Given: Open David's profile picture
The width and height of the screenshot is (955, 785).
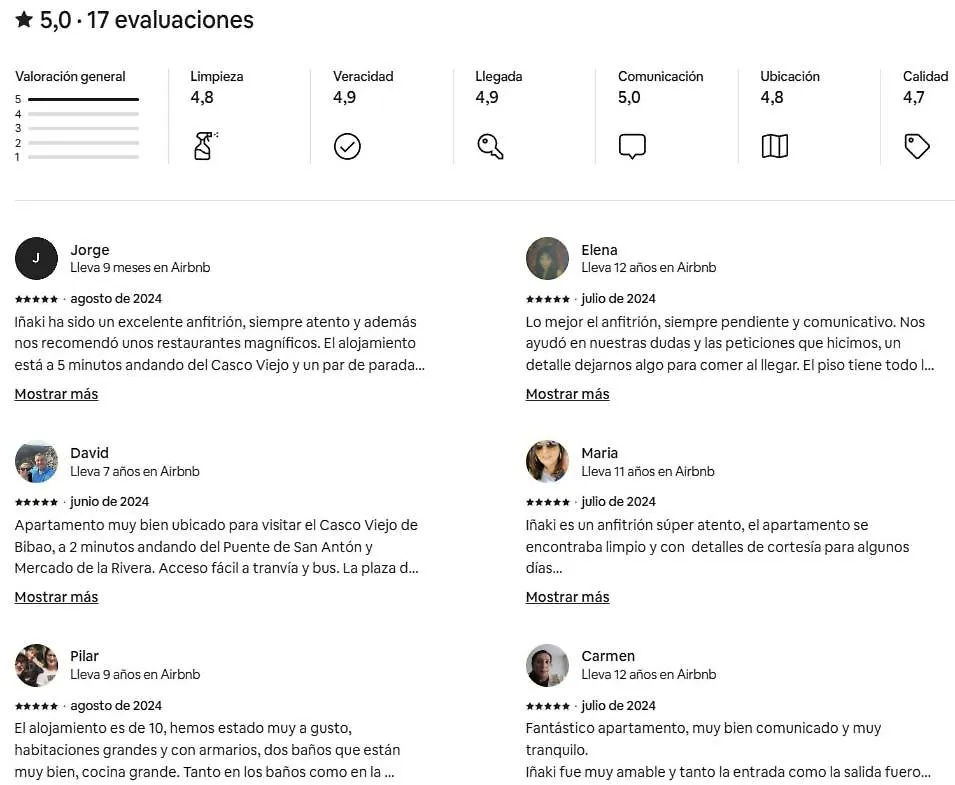Looking at the screenshot, I should (x=37, y=462).
